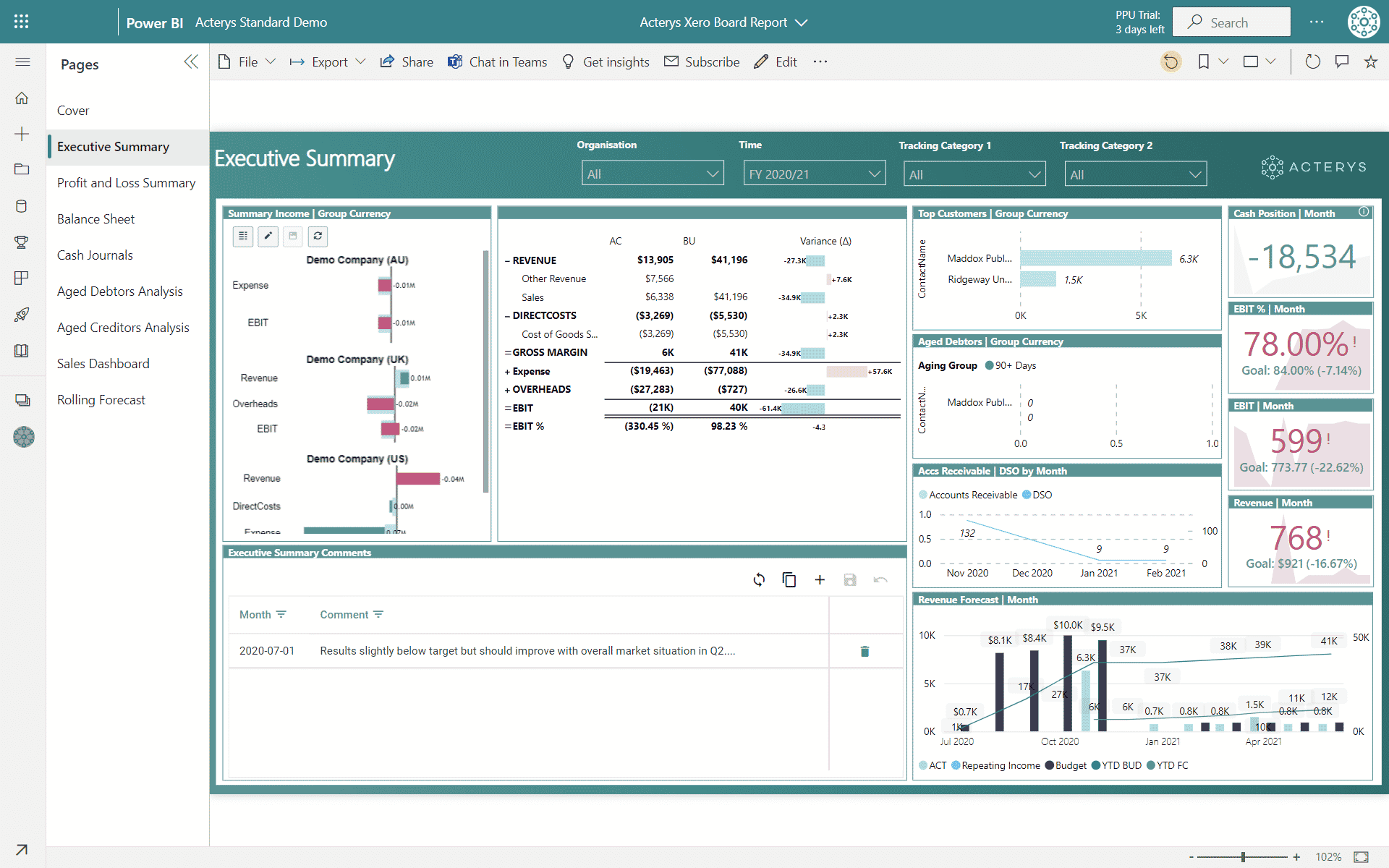
Task: Click the refresh icon in Summary Income visual
Action: 318,236
